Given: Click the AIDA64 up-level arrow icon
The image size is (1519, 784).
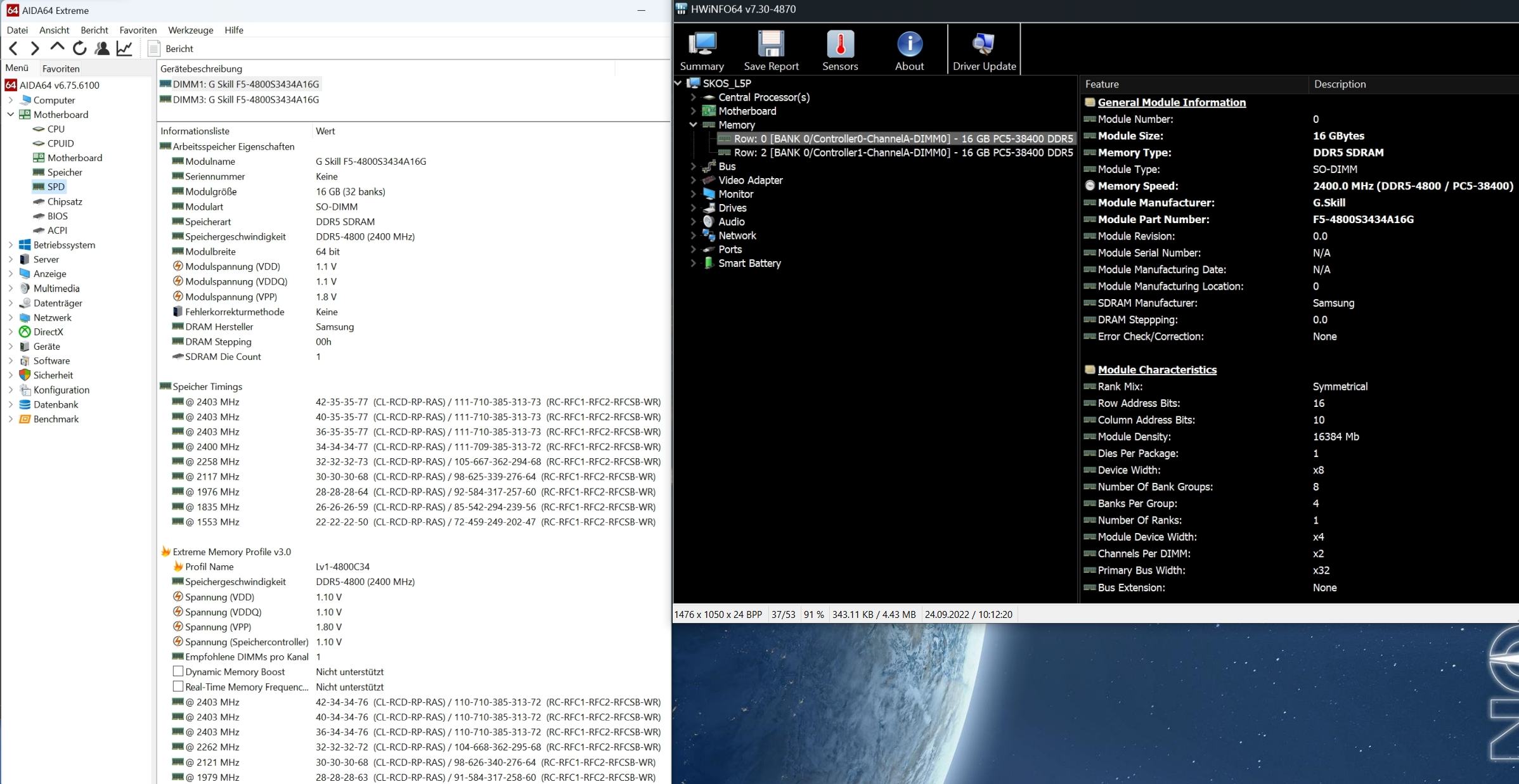Looking at the screenshot, I should point(57,48).
